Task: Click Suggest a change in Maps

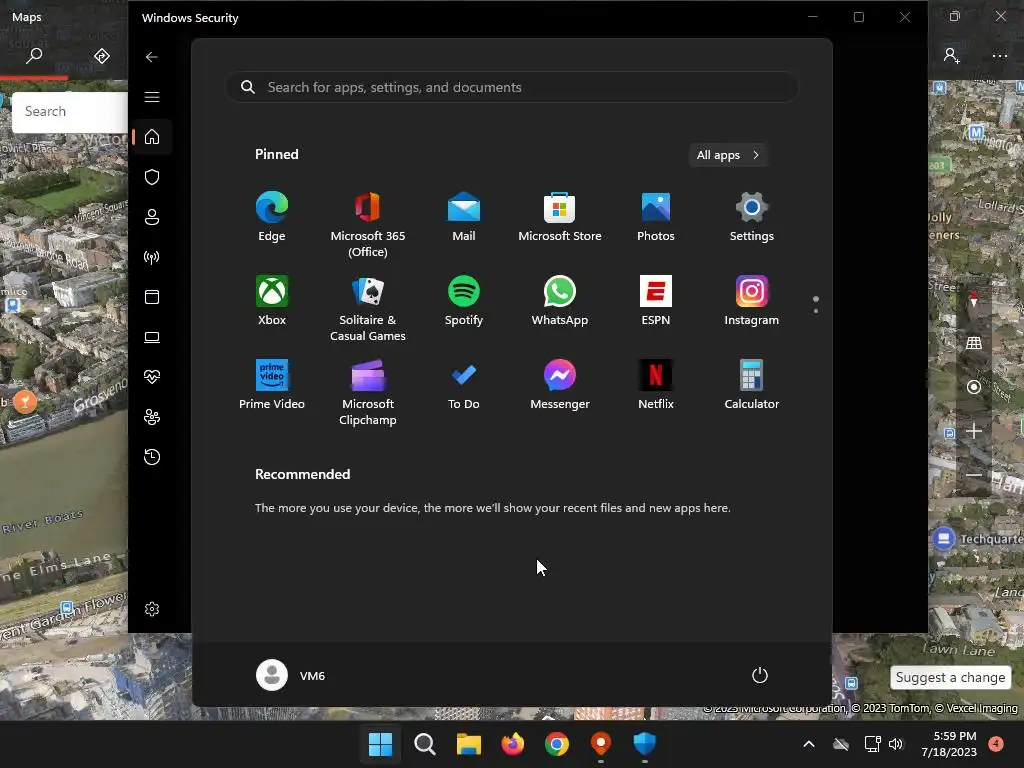Action: [x=950, y=677]
